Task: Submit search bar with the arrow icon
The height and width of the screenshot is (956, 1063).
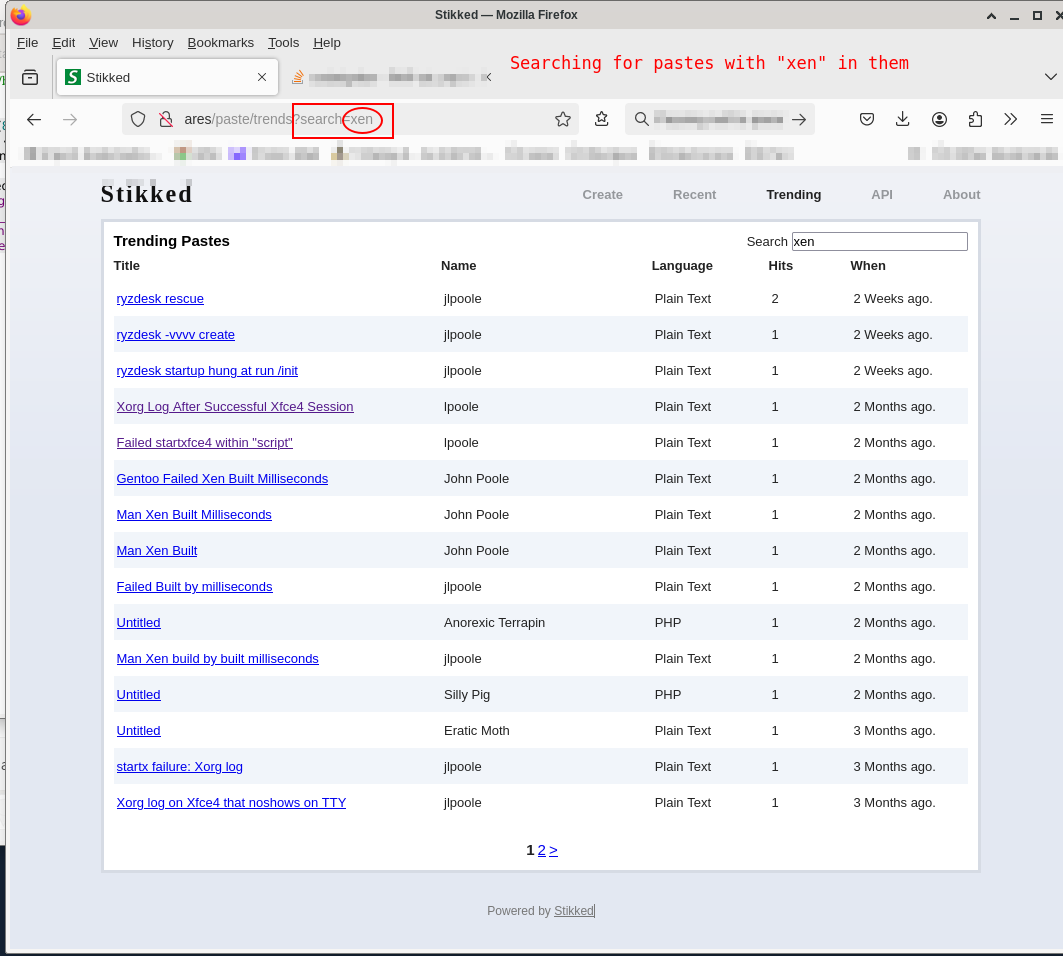Action: pyautogui.click(x=799, y=120)
